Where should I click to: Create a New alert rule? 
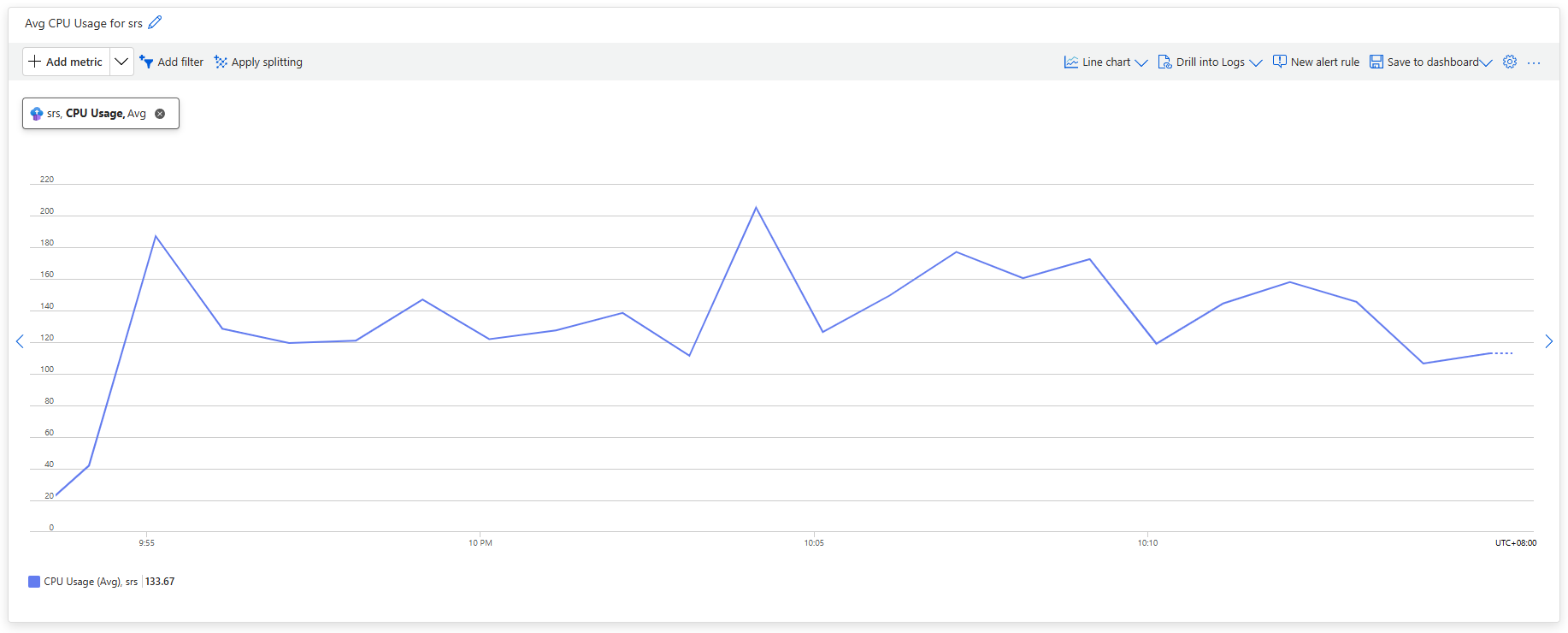click(1316, 62)
